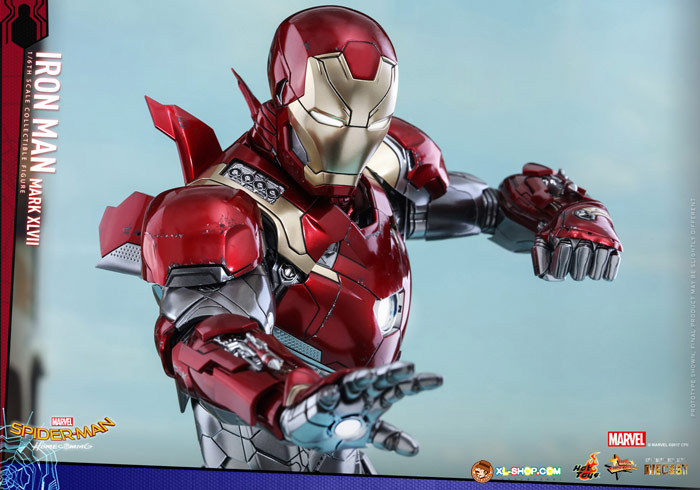
Task: Click the Marvel logo beside the copyright text
Action: 626,439
